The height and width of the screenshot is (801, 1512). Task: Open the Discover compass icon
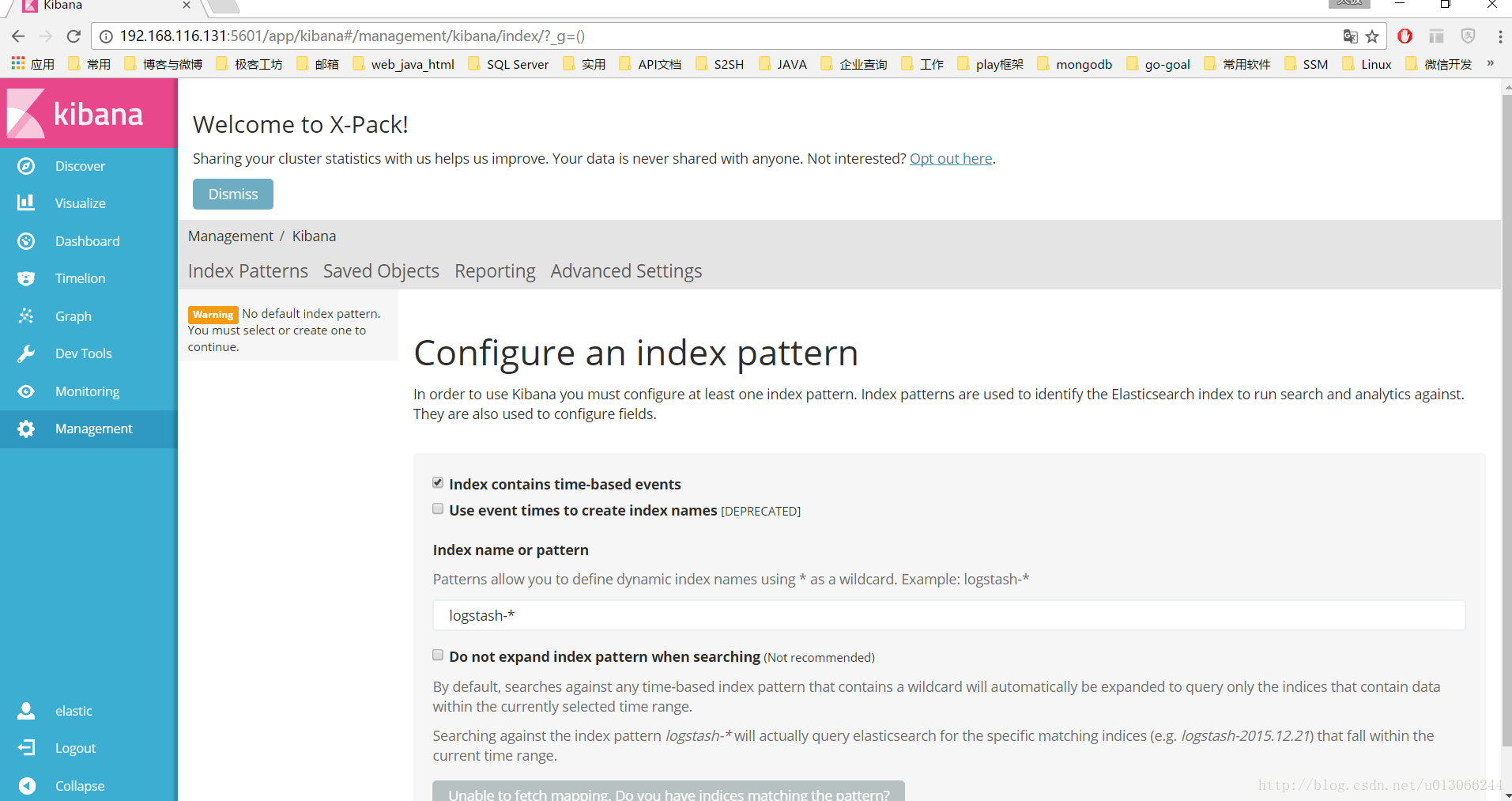click(26, 166)
